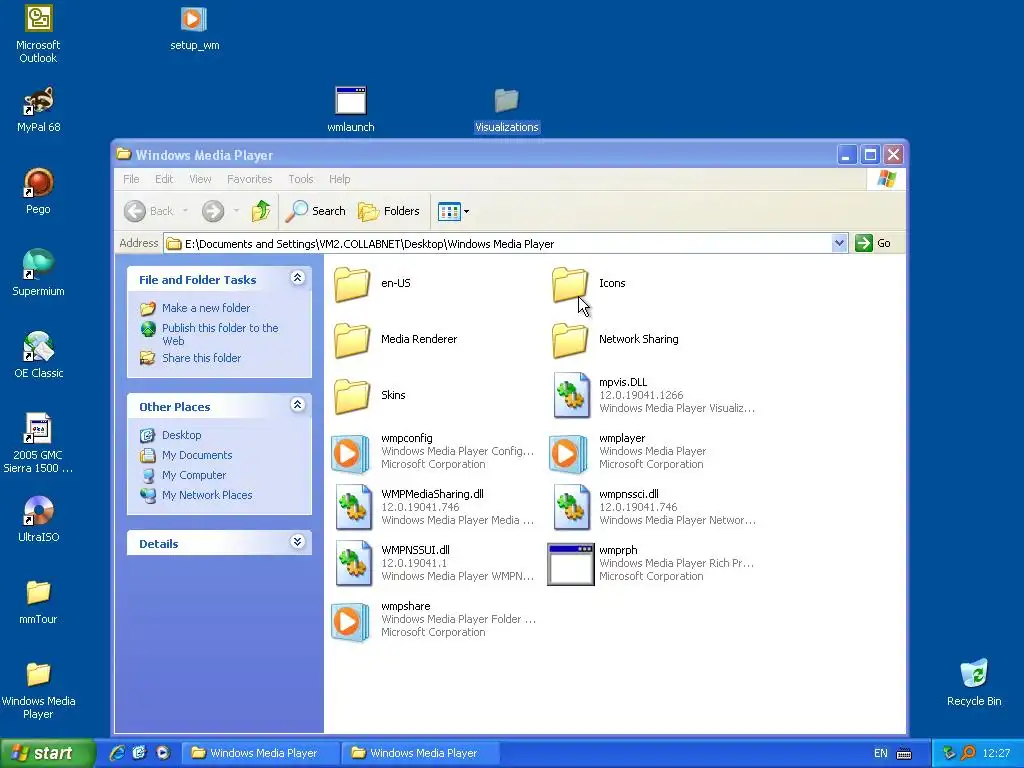Select the WMPNSSUI.dll file icon
This screenshot has width=1024, height=768.
pos(353,564)
